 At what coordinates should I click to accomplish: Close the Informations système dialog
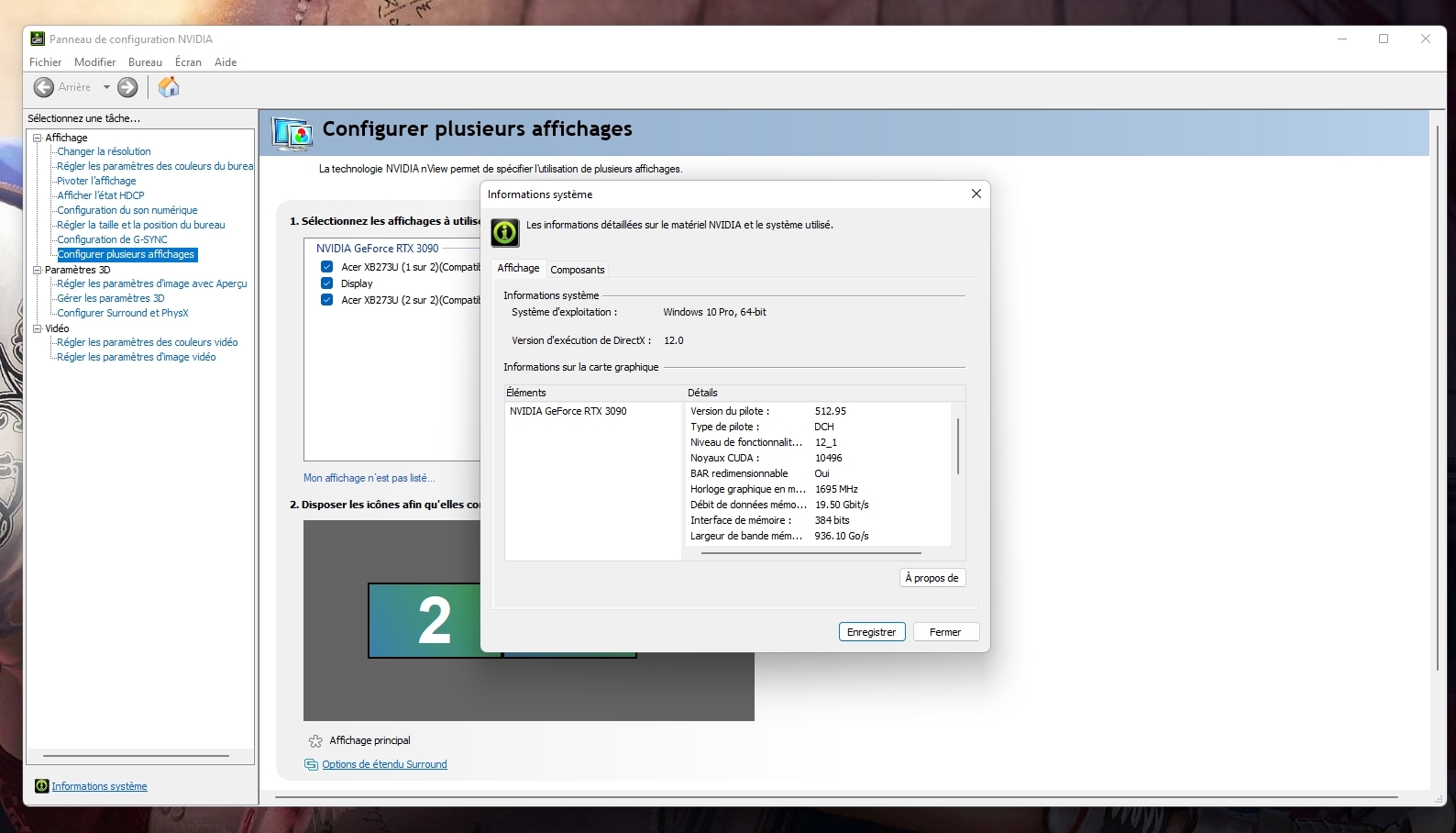[x=976, y=194]
